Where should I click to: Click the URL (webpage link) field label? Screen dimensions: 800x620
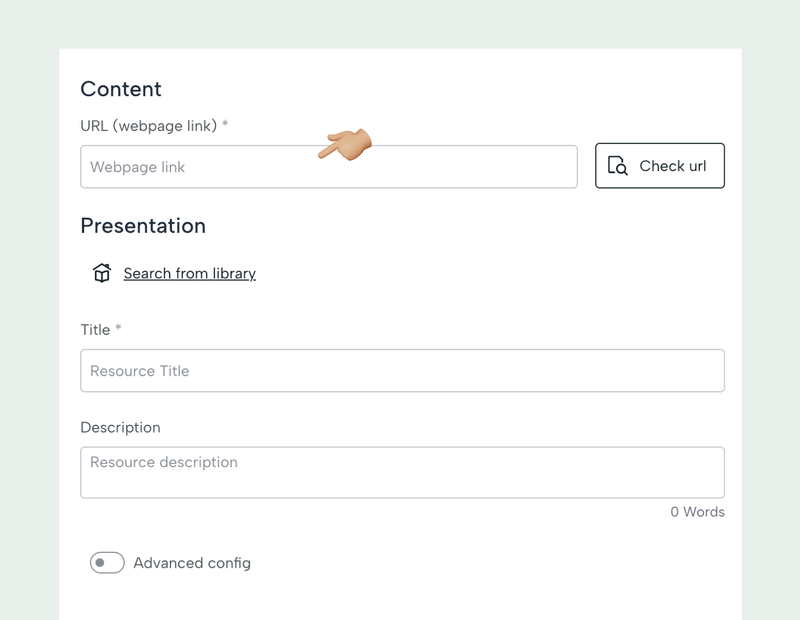(148, 125)
